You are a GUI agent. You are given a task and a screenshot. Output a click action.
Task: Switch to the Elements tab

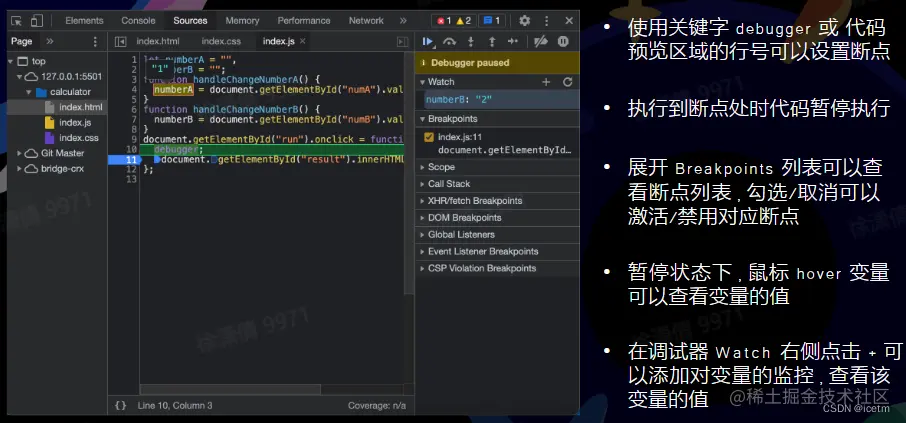[84, 21]
